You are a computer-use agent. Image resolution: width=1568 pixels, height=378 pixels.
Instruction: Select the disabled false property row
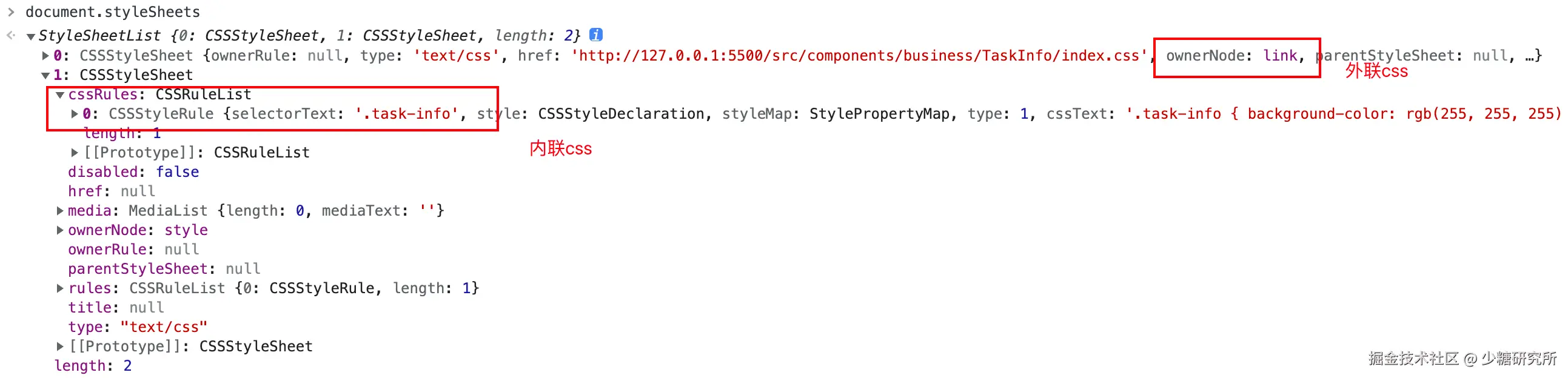pyautogui.click(x=133, y=172)
